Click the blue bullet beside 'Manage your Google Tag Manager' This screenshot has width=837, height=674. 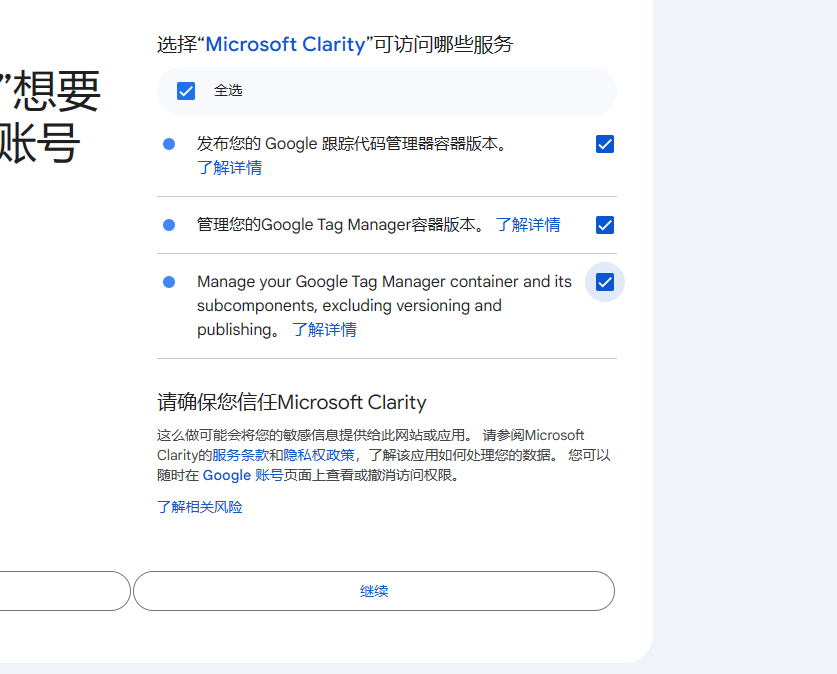tap(169, 282)
